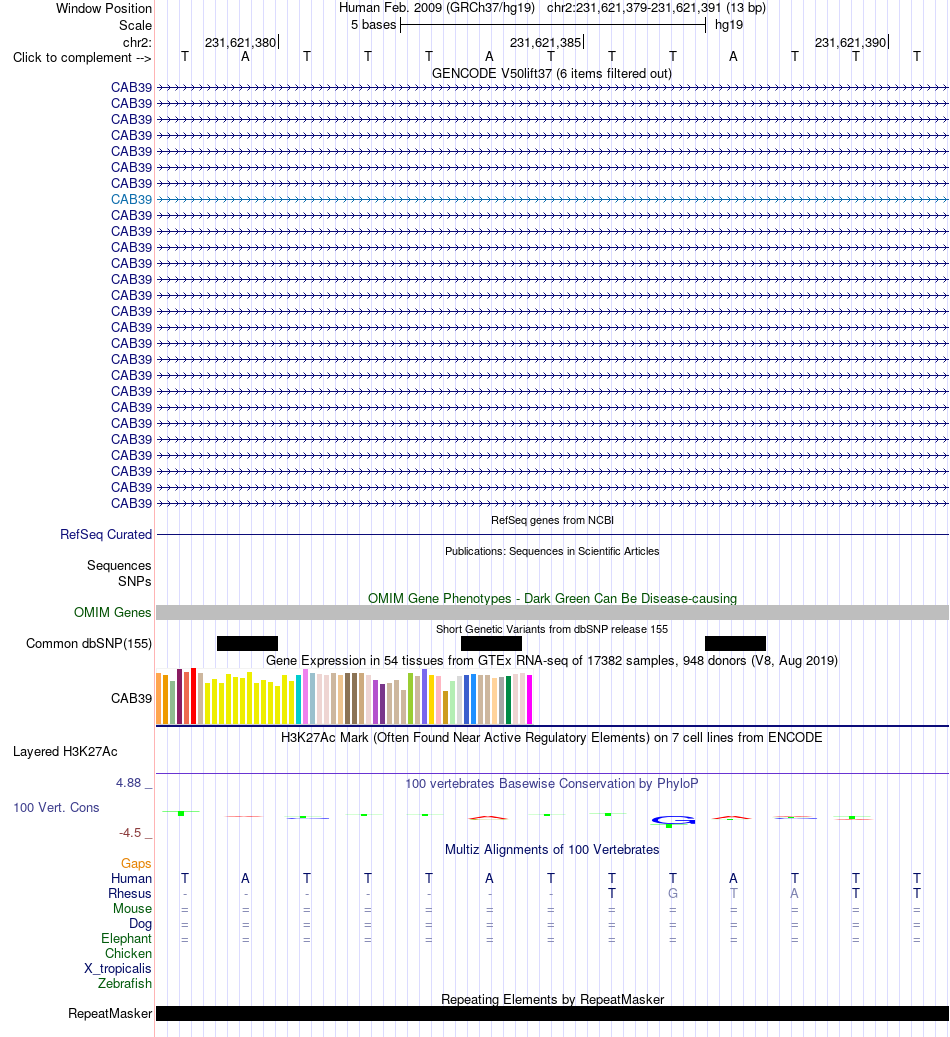950x1037 pixels.
Task: Click the dark green bar in GTEx chart
Action: [x=509, y=700]
